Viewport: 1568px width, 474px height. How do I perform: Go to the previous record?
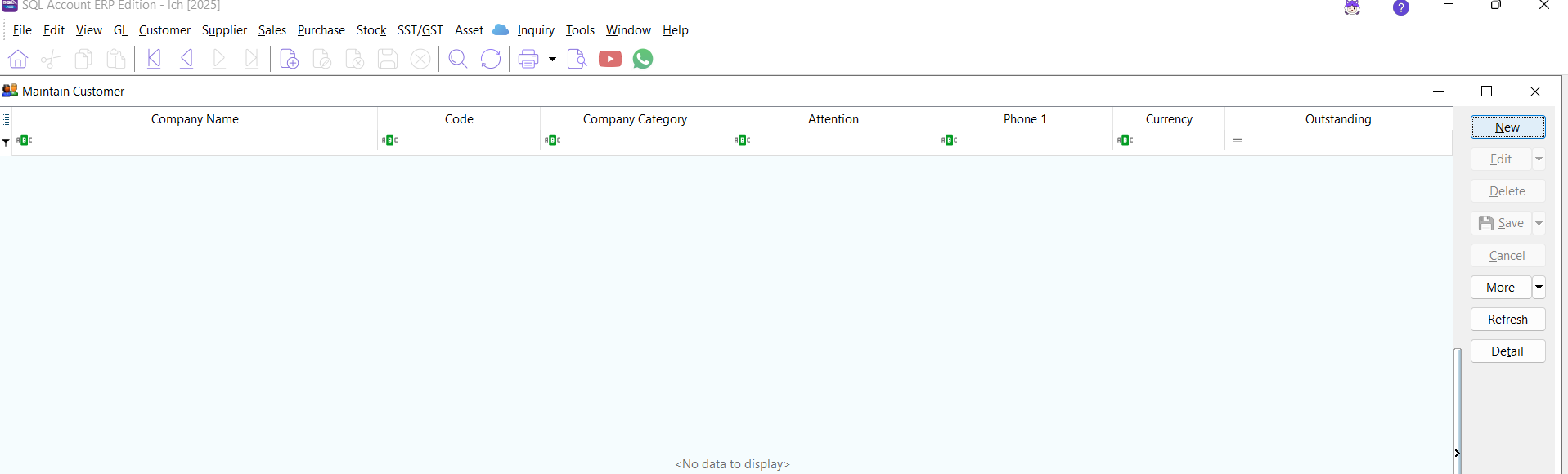[x=187, y=59]
